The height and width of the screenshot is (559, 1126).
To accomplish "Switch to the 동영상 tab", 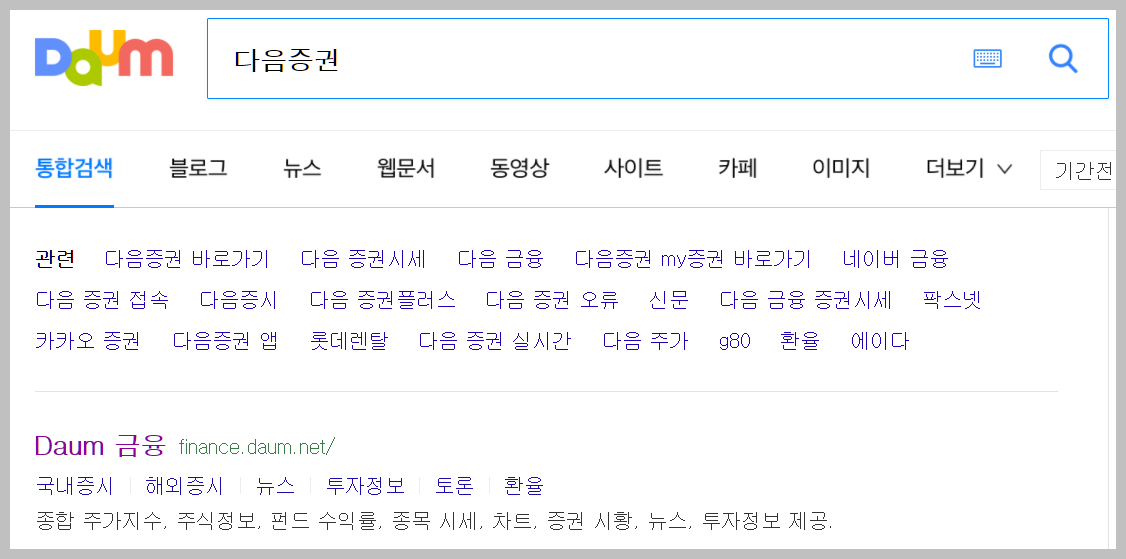I will [519, 169].
